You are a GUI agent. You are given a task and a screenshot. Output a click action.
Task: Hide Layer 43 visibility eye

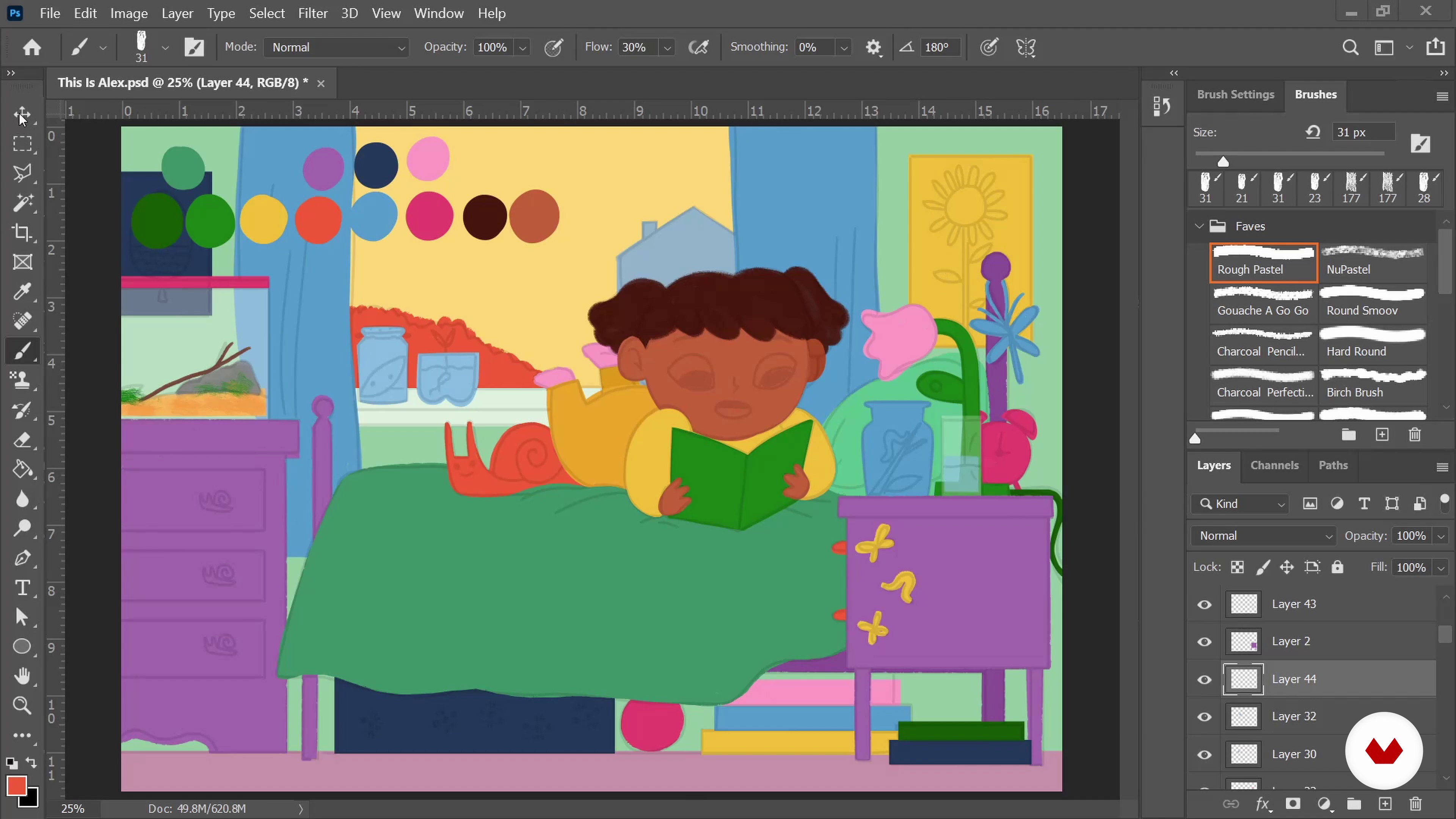[x=1205, y=605]
